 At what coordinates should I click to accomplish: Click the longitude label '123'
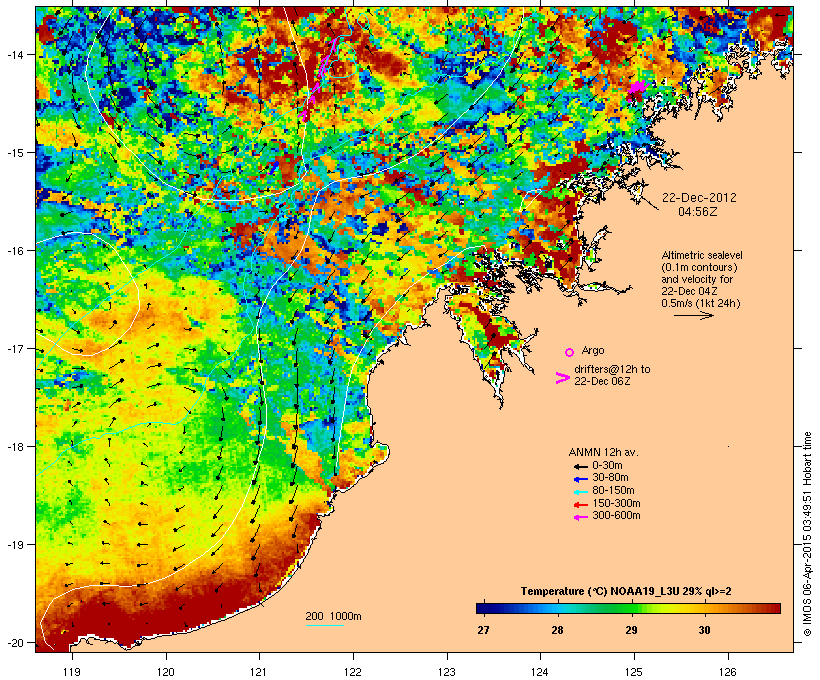pyautogui.click(x=447, y=672)
